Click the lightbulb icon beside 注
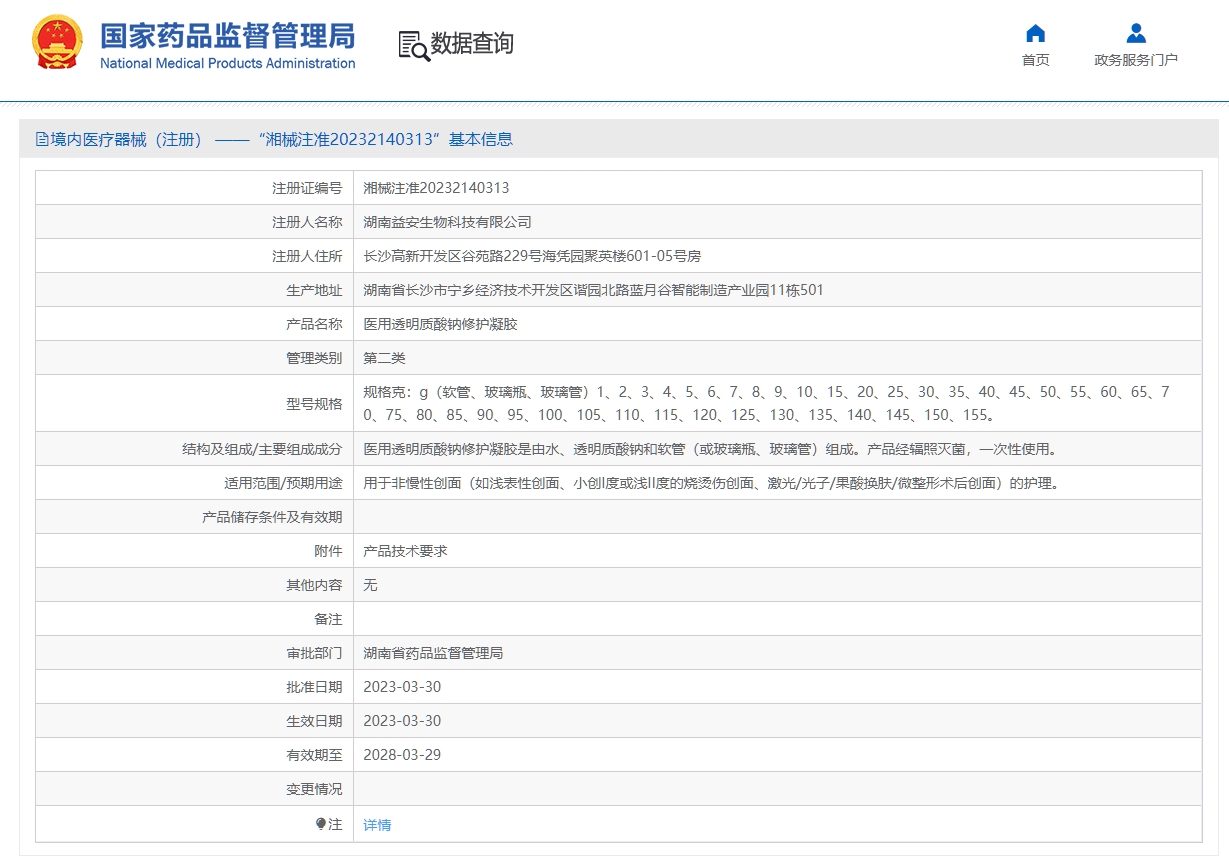The width and height of the screenshot is (1229, 865). (321, 824)
